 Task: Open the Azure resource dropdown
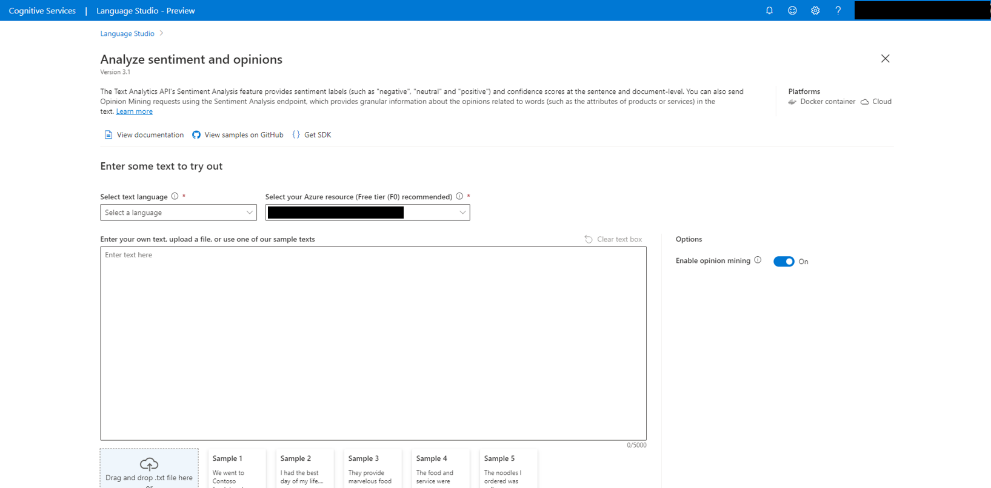(367, 212)
